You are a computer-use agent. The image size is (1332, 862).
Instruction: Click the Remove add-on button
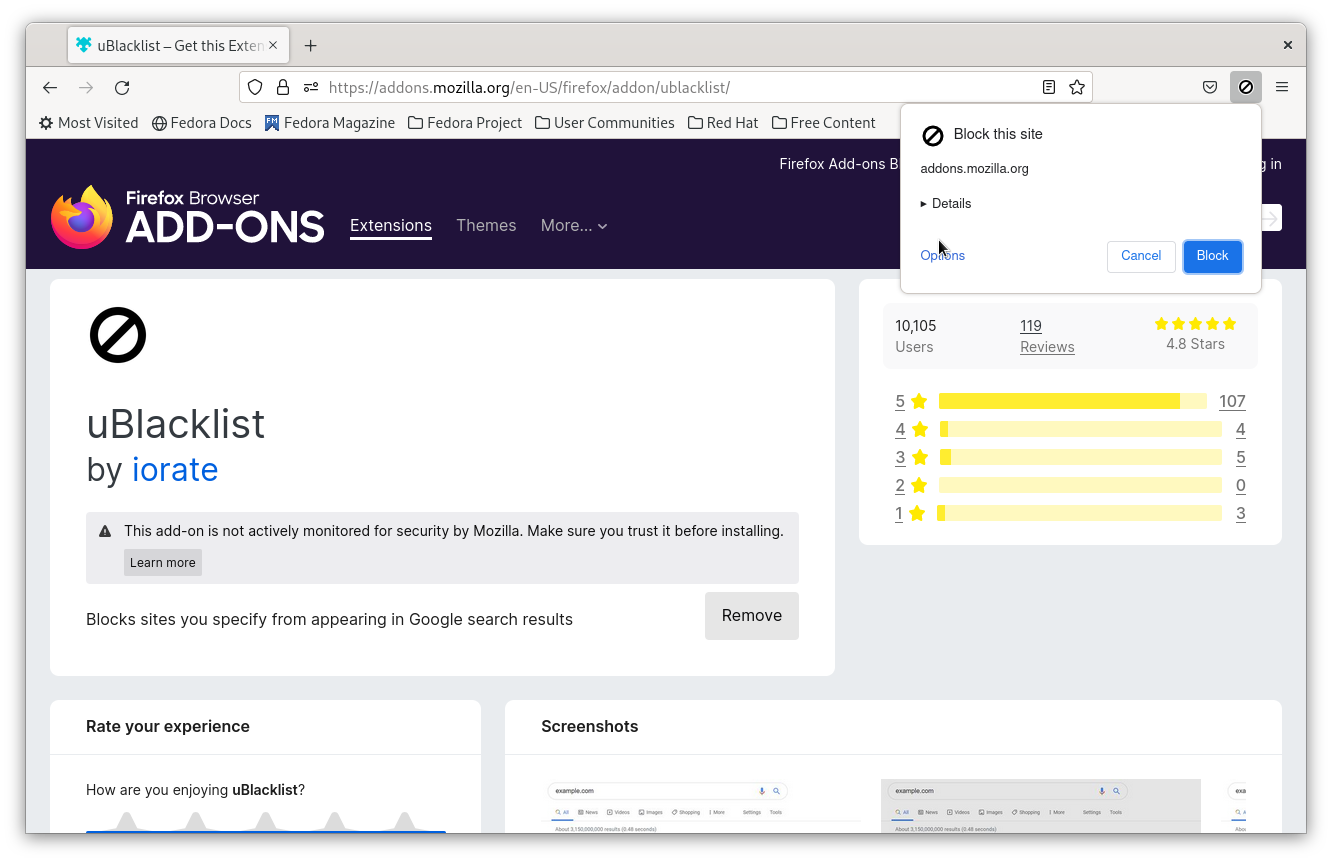(752, 616)
